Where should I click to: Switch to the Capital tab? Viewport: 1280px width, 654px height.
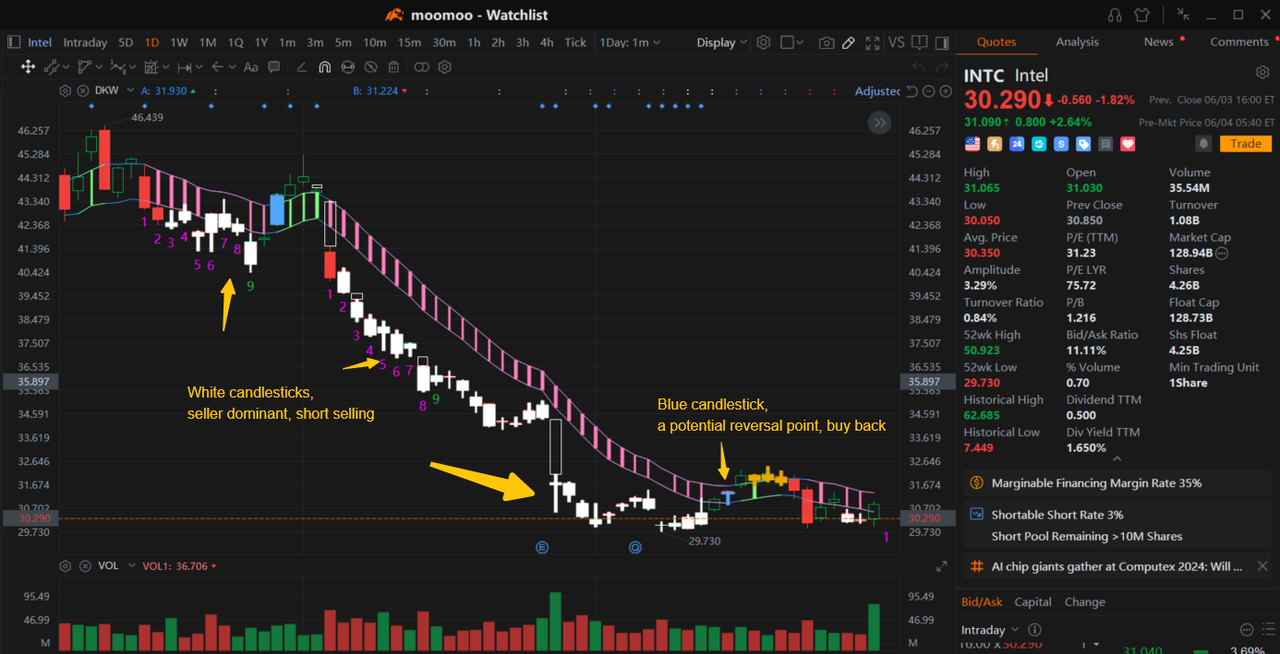coord(1033,602)
